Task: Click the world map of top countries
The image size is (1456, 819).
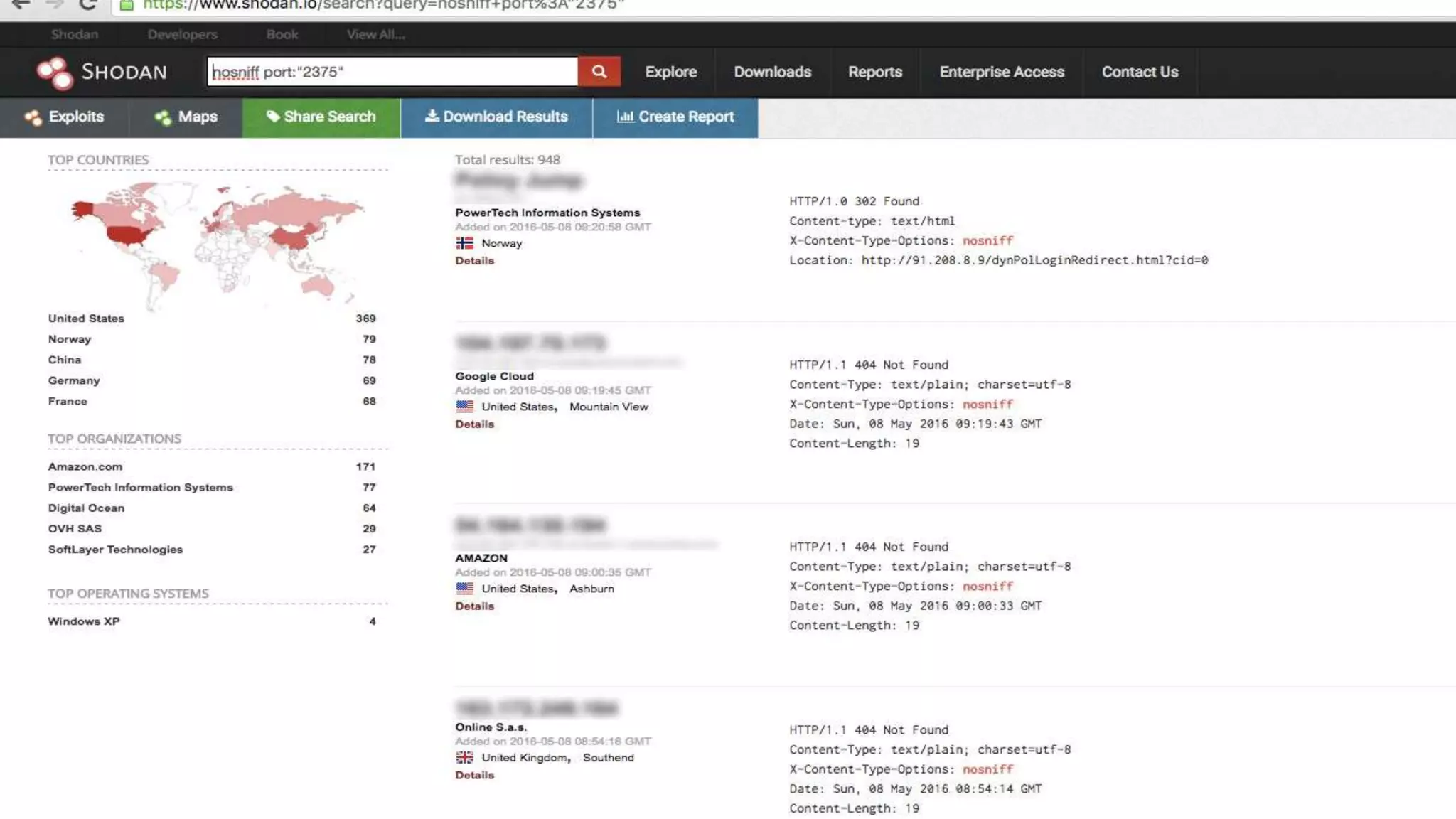Action: pos(218,245)
